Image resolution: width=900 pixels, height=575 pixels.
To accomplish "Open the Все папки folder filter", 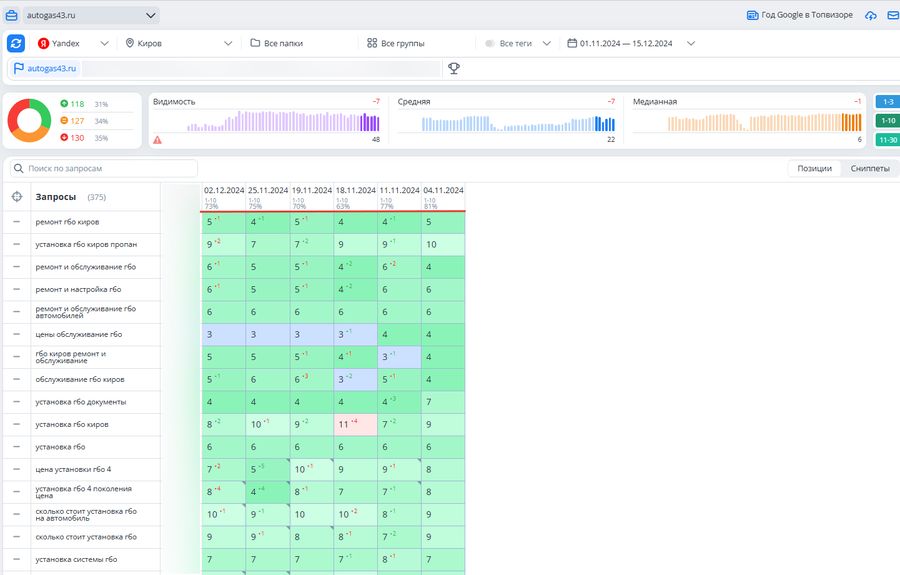I will [x=277, y=44].
